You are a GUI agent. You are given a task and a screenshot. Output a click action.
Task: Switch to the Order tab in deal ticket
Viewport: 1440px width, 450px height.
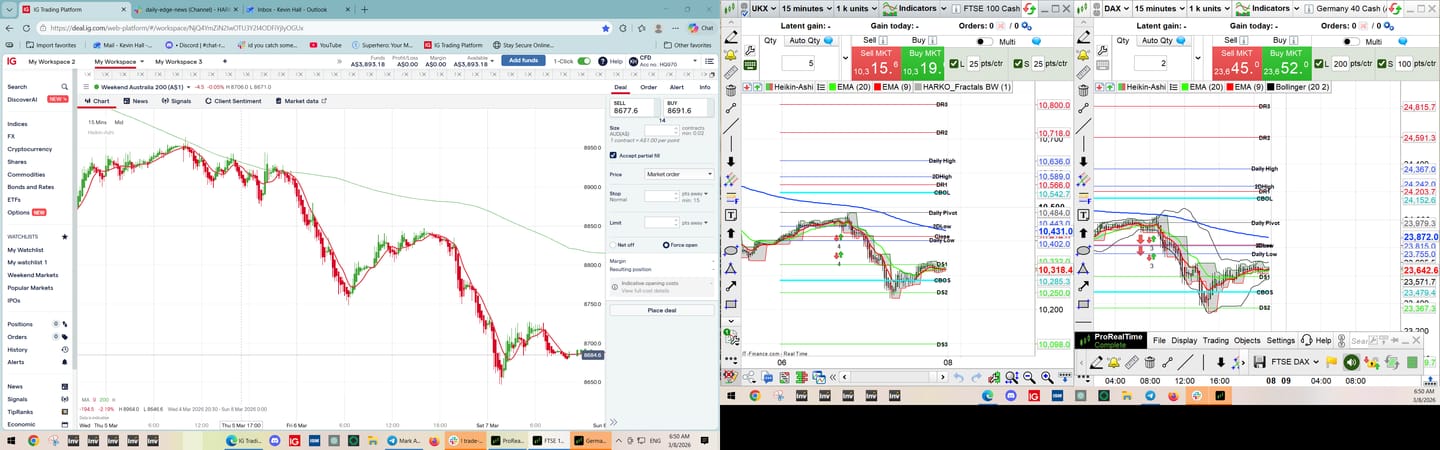pos(649,87)
